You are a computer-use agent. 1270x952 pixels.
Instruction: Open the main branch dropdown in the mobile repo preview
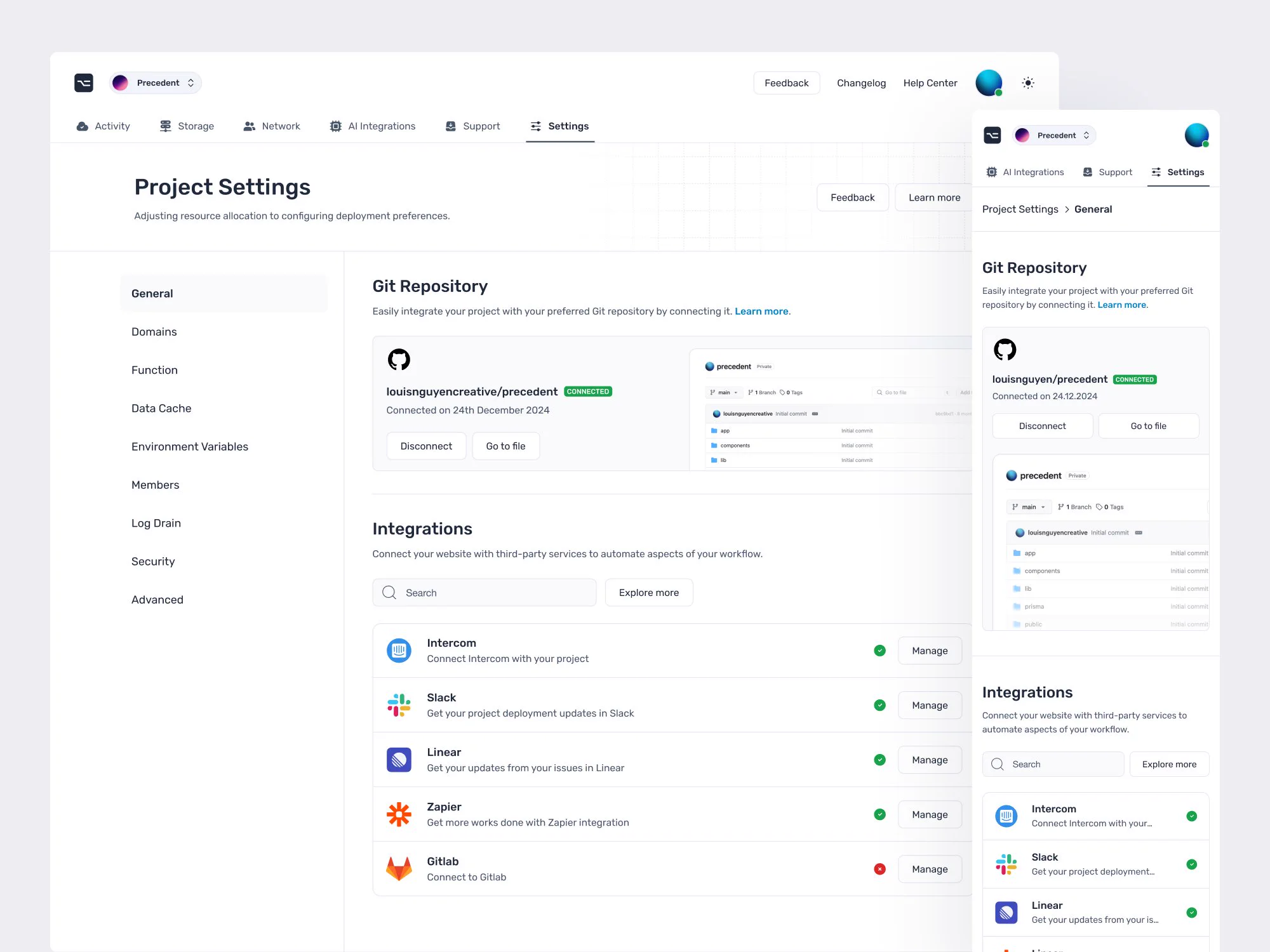tap(1029, 507)
